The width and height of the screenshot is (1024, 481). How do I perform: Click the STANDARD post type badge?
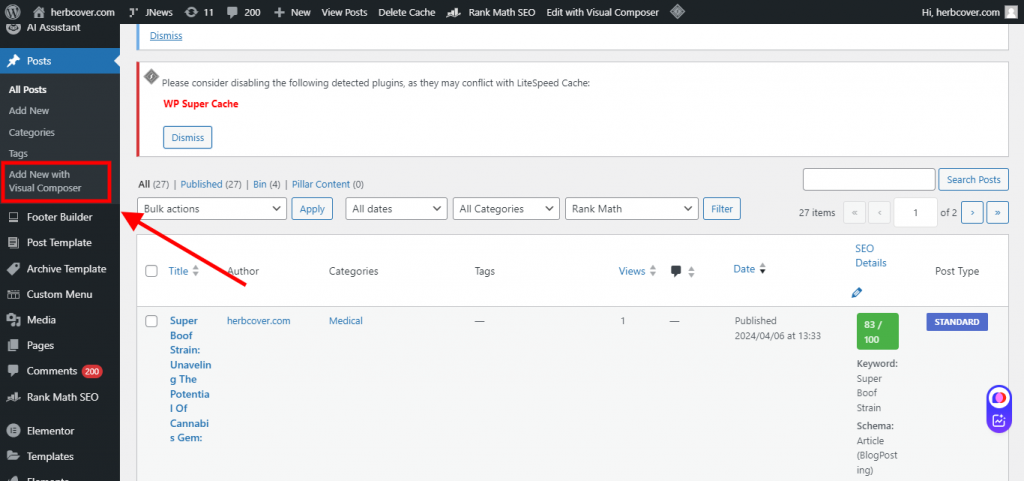click(x=957, y=322)
